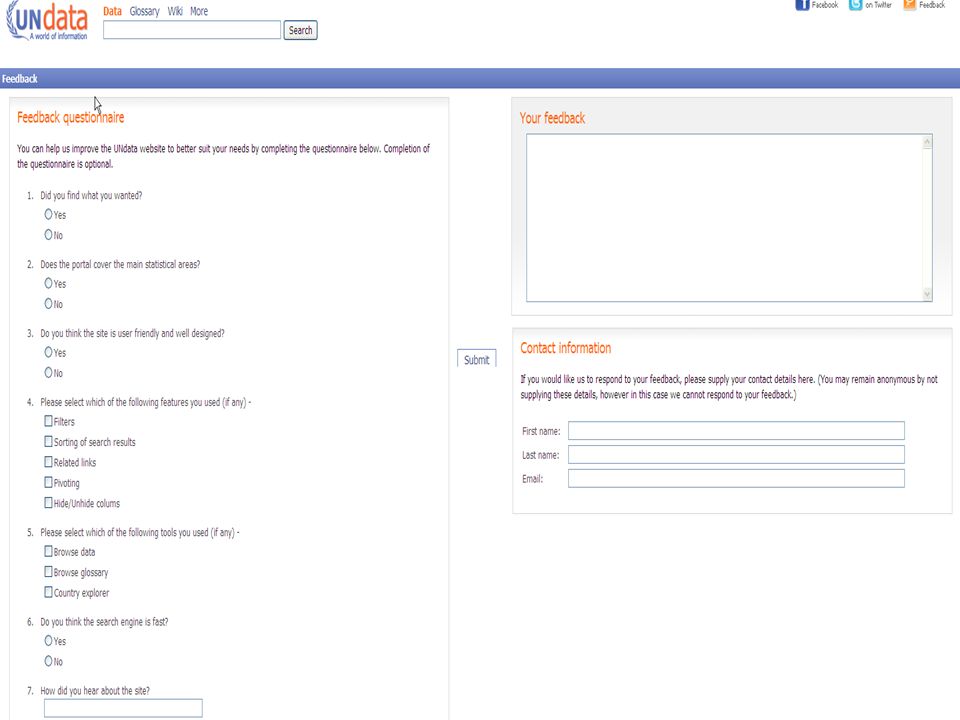Check Hide/Unhide colums checkbox
This screenshot has width=960, height=720.
(x=48, y=503)
